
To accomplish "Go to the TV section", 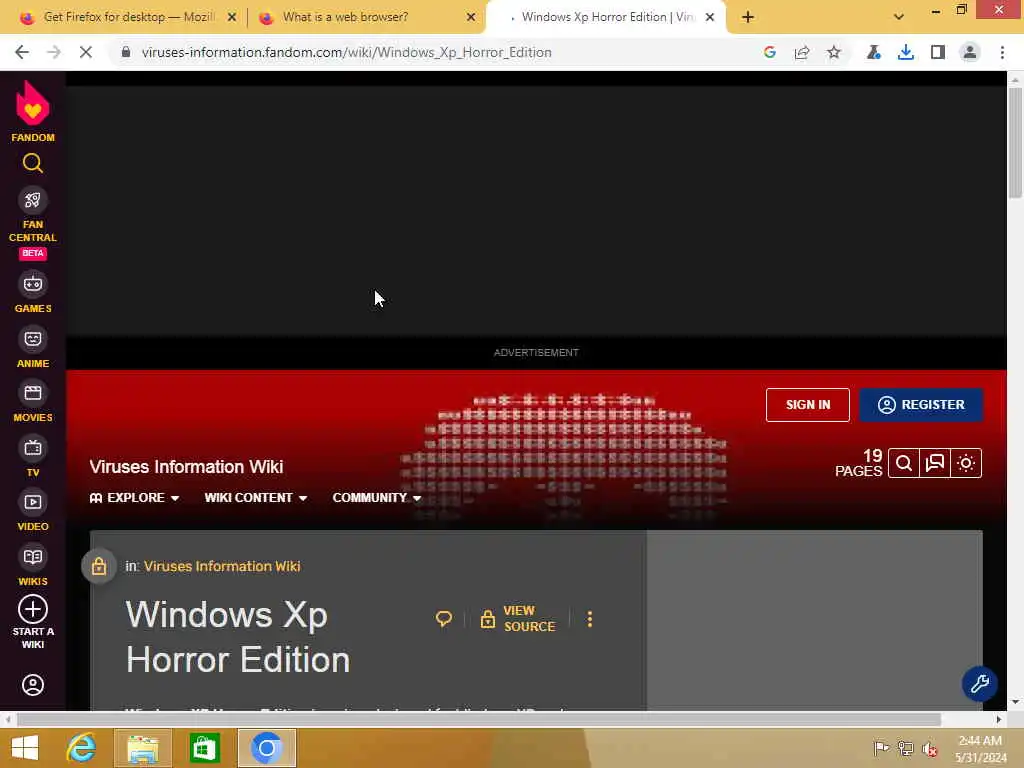I will point(33,457).
